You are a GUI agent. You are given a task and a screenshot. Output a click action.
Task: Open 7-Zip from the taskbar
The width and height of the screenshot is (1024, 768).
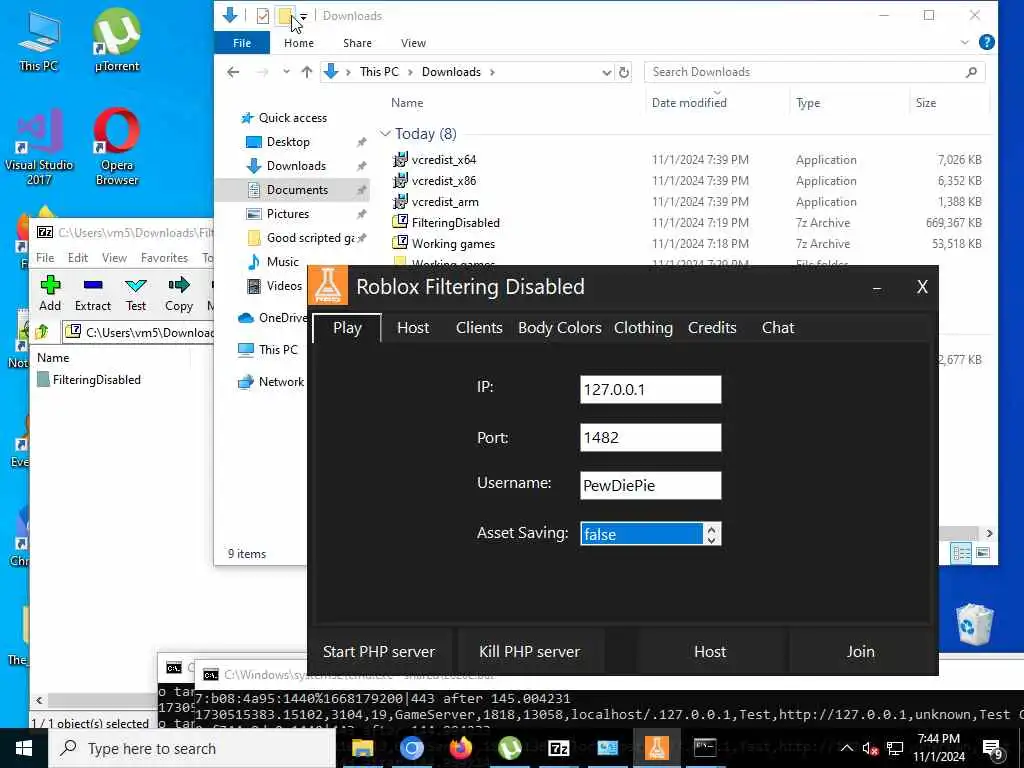pos(558,748)
